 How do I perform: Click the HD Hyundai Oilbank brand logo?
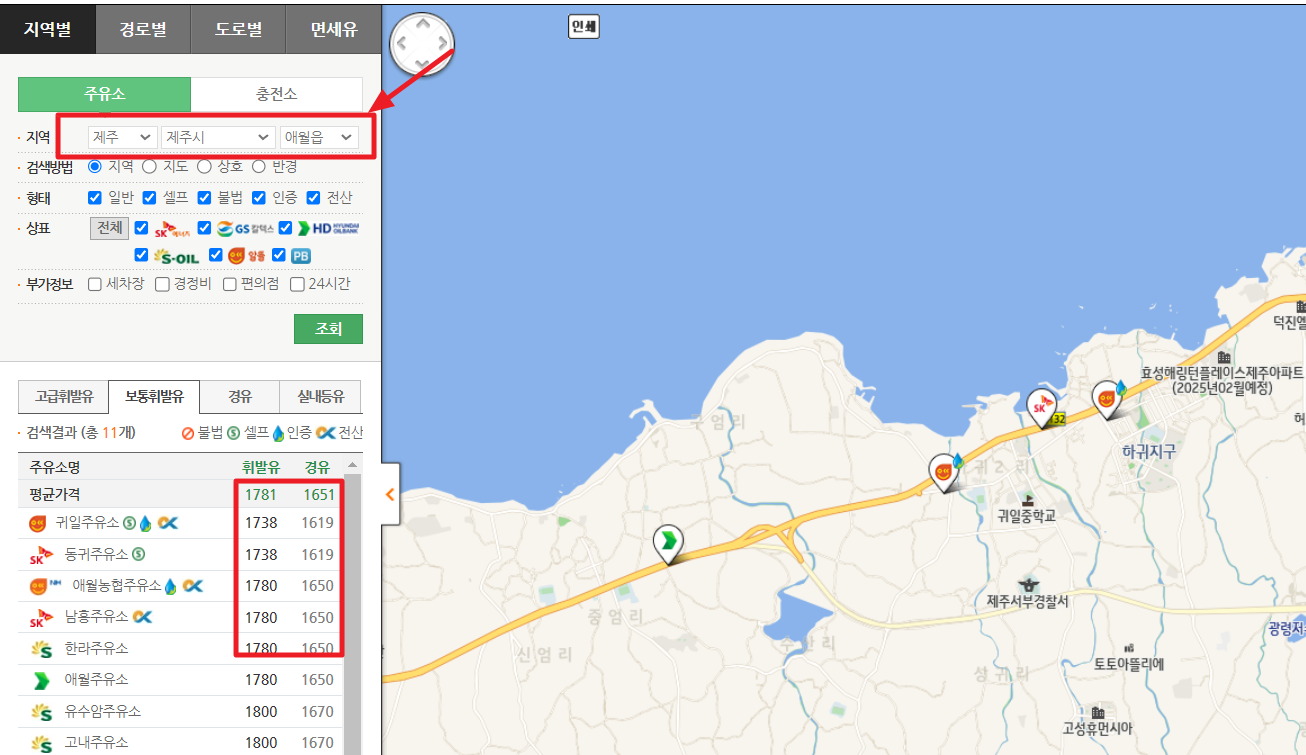(328, 228)
